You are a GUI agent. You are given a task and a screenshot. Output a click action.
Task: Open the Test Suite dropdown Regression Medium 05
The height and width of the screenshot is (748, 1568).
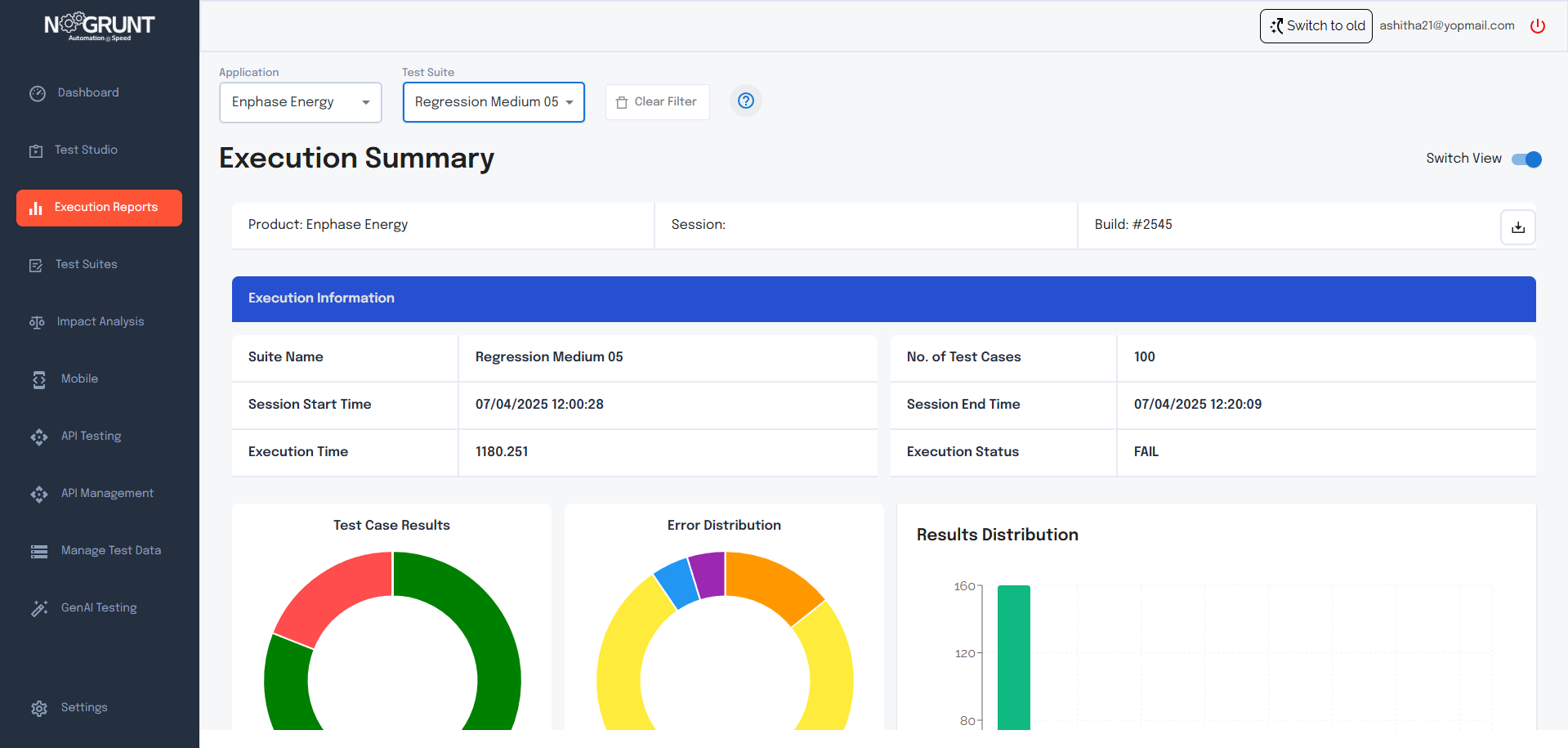click(x=494, y=102)
